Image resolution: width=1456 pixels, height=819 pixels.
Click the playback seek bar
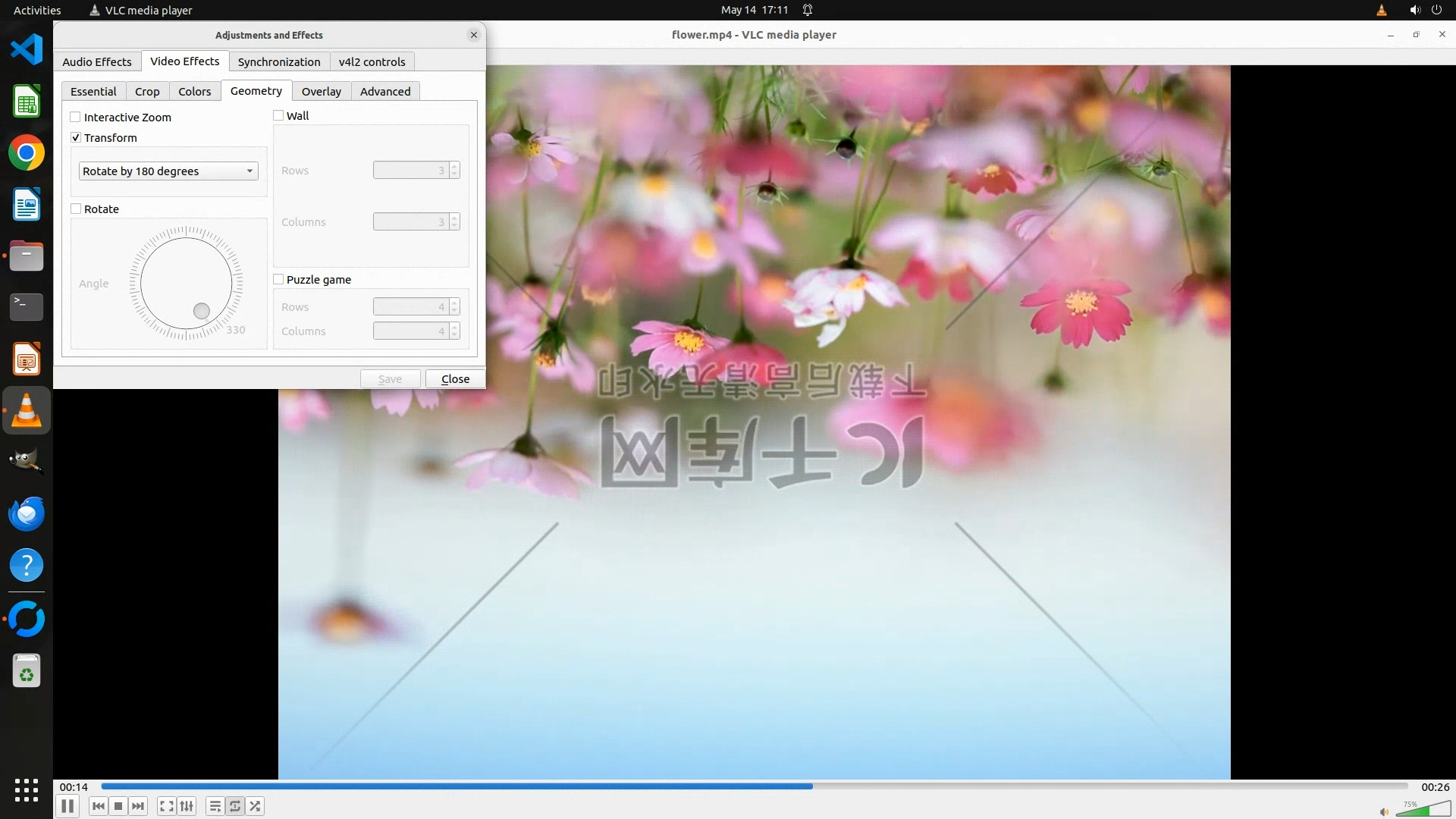(754, 786)
